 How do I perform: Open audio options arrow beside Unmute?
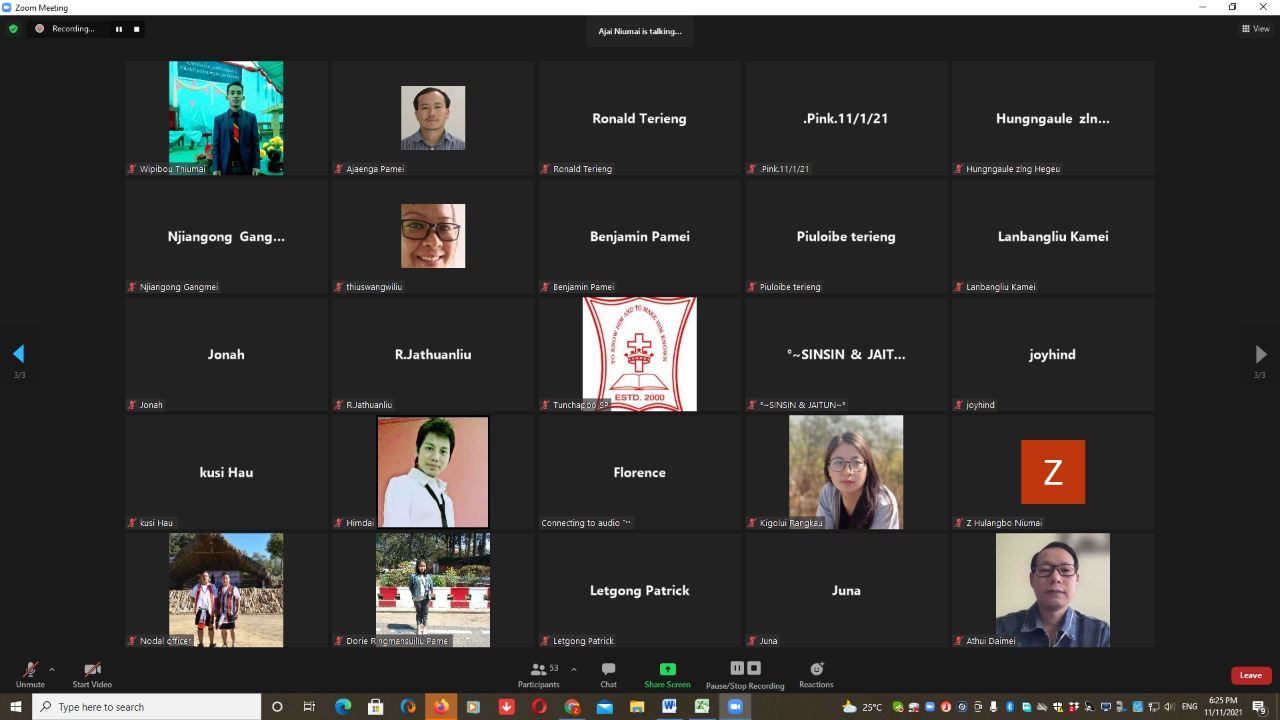(x=52, y=669)
